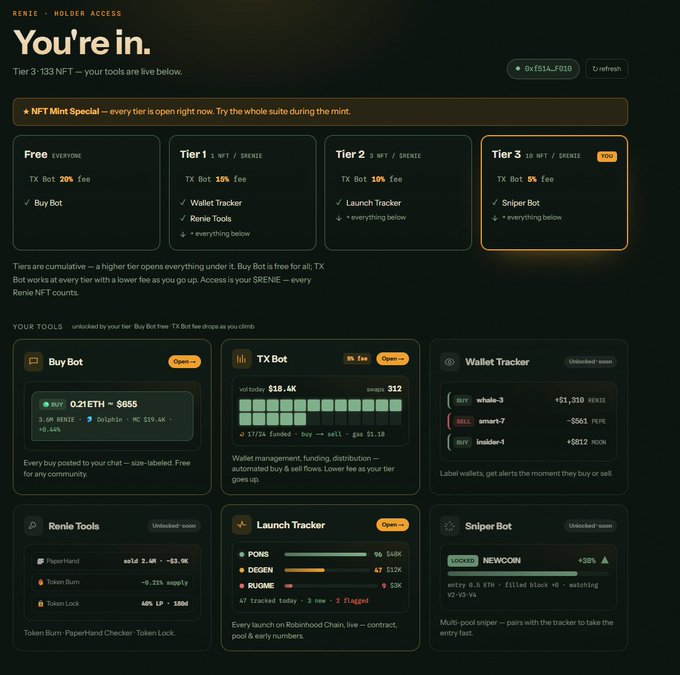Click the Dolphin emoji icon in buy alert
Viewport: 680px width, 675px height.
pos(89,419)
